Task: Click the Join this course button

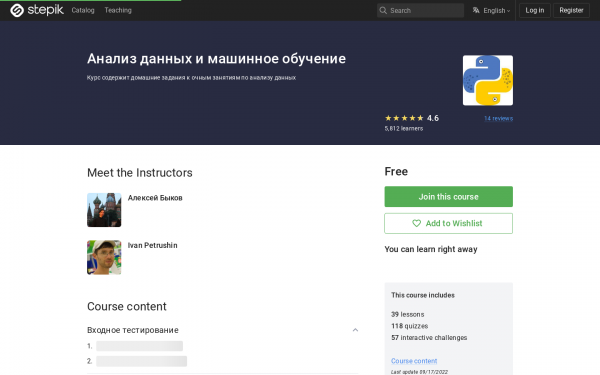Action: coord(448,197)
